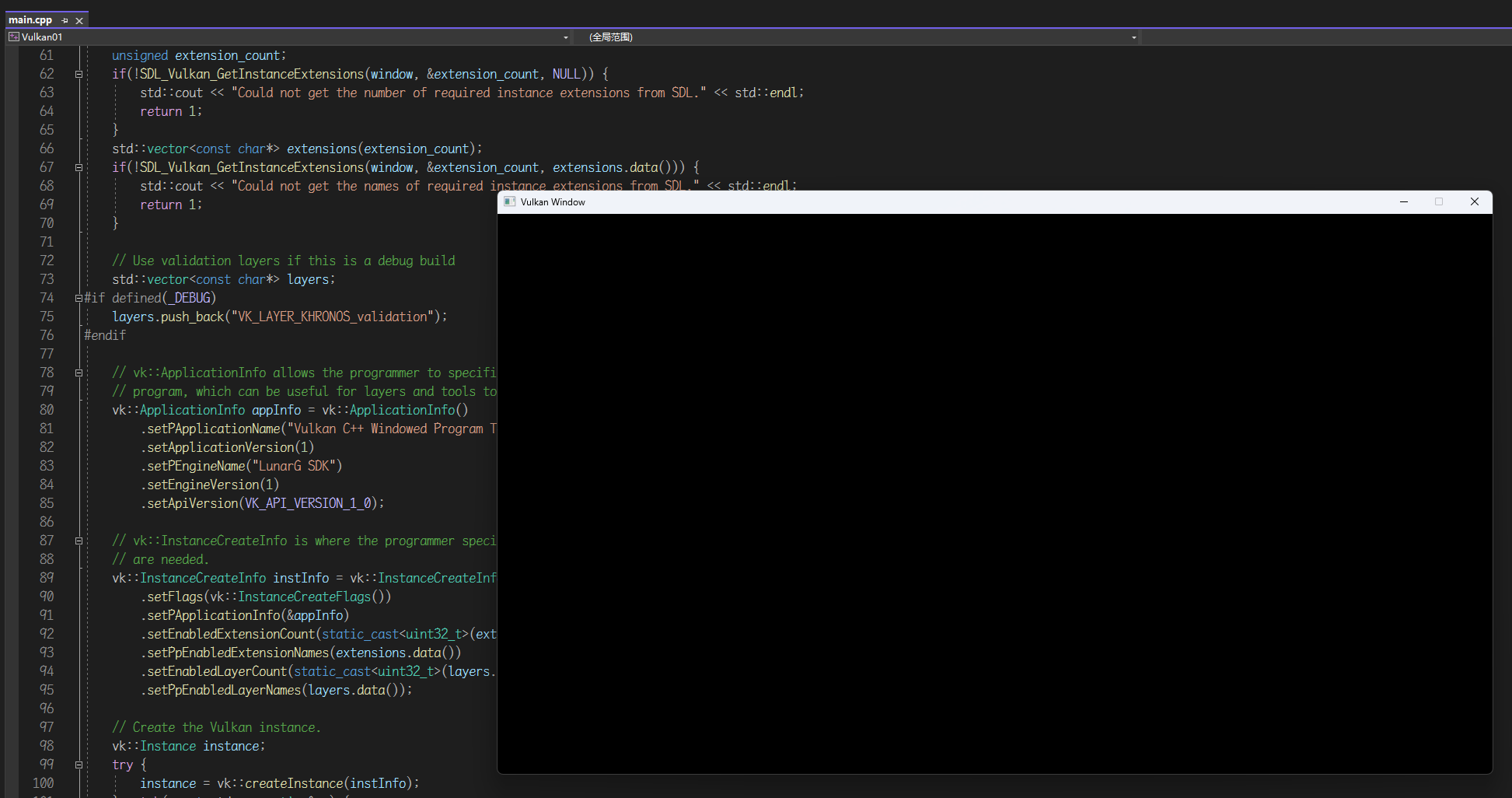Click 'extensions(extension_count)' on line 66
Viewport: 1512px width, 798px height.
(381, 149)
